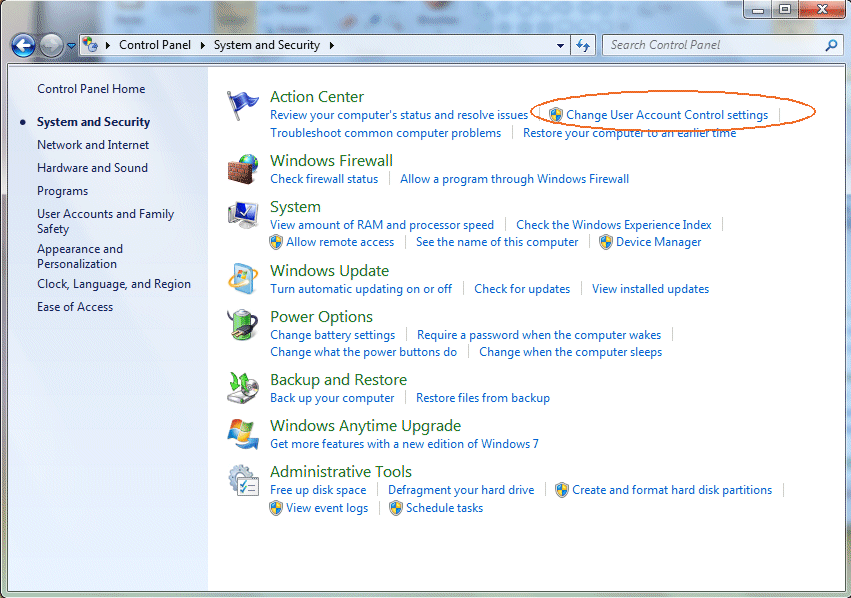Viewport: 851px width, 598px height.
Task: Select the Windows Update icon
Action: (243, 279)
